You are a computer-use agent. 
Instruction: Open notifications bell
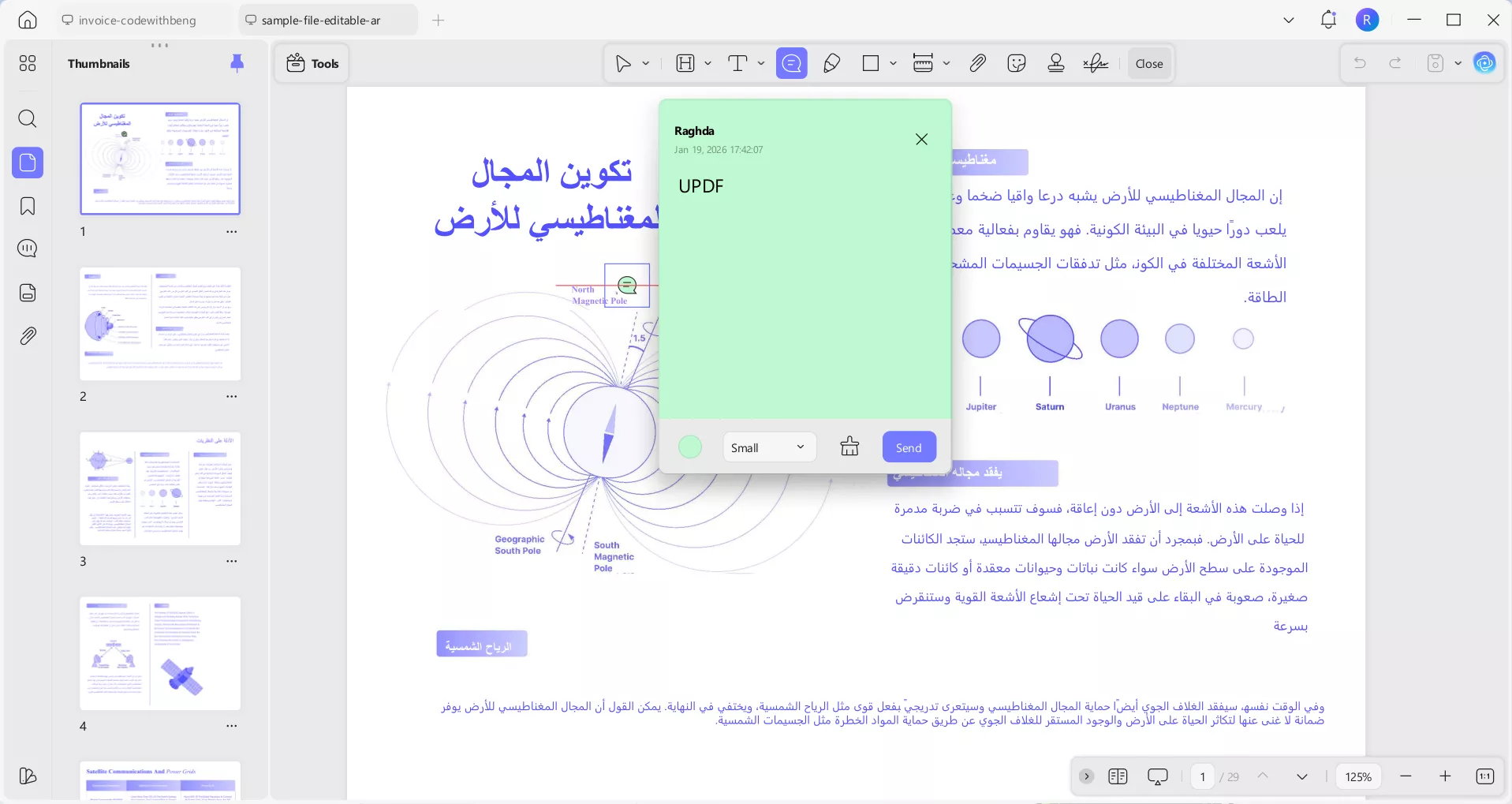[1328, 20]
